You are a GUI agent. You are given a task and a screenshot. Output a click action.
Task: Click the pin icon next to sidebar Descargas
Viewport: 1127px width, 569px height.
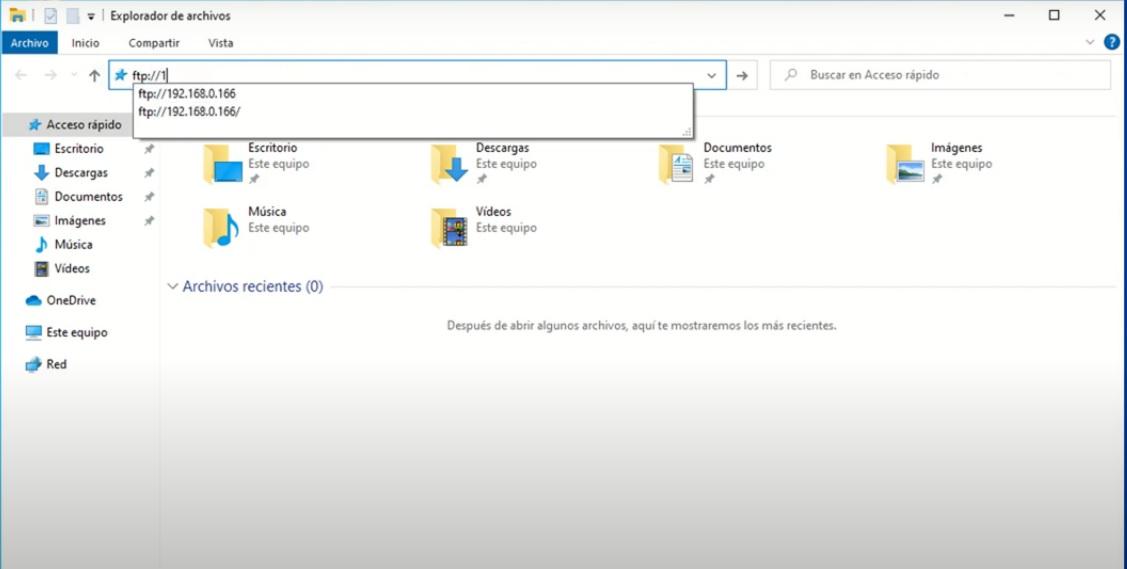pos(149,173)
